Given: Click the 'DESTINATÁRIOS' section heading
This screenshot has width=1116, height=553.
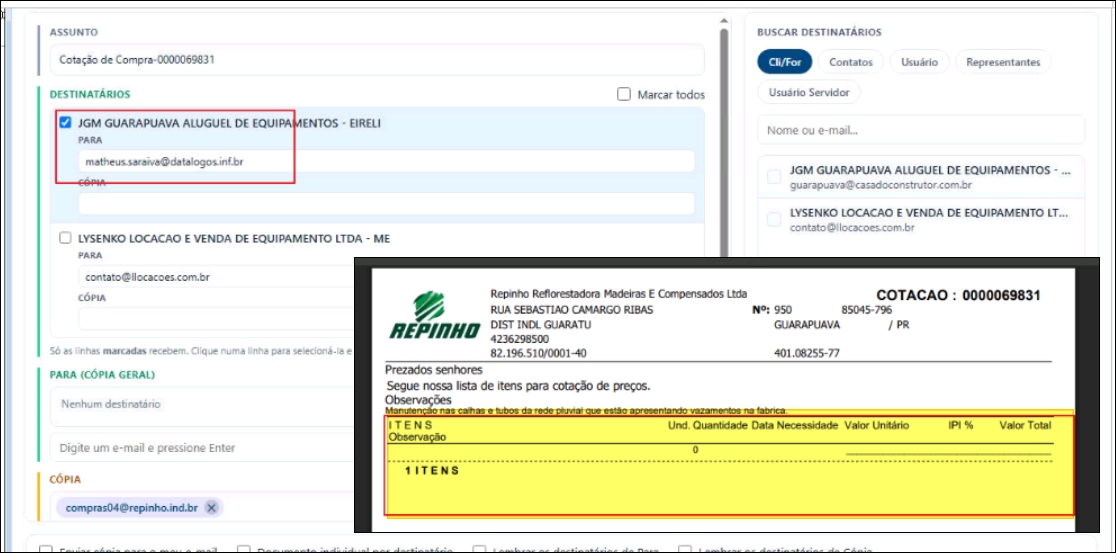Looking at the screenshot, I should point(90,94).
